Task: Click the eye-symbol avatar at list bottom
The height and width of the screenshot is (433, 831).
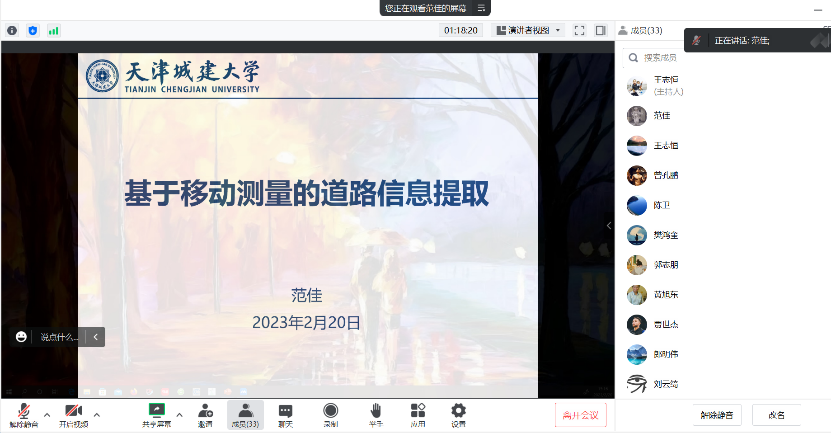Action: point(636,384)
